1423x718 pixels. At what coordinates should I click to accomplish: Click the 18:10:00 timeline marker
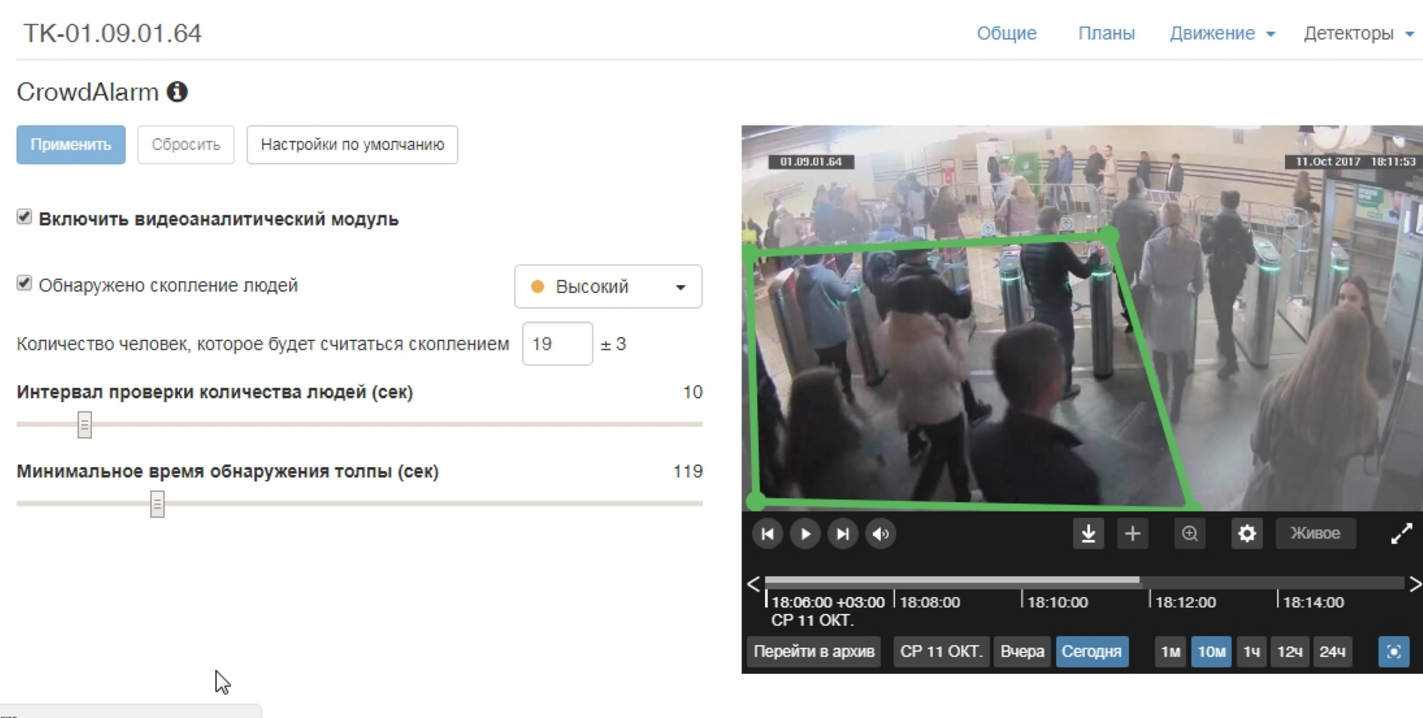1057,602
